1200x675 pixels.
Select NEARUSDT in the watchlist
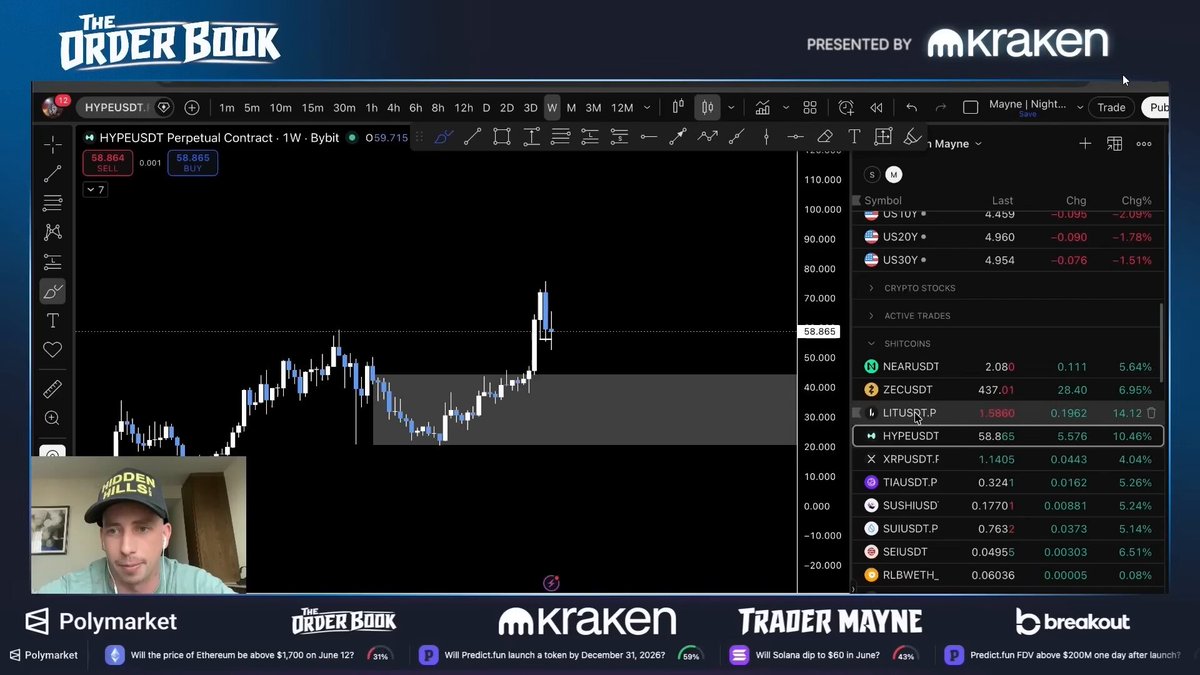[x=1008, y=367]
